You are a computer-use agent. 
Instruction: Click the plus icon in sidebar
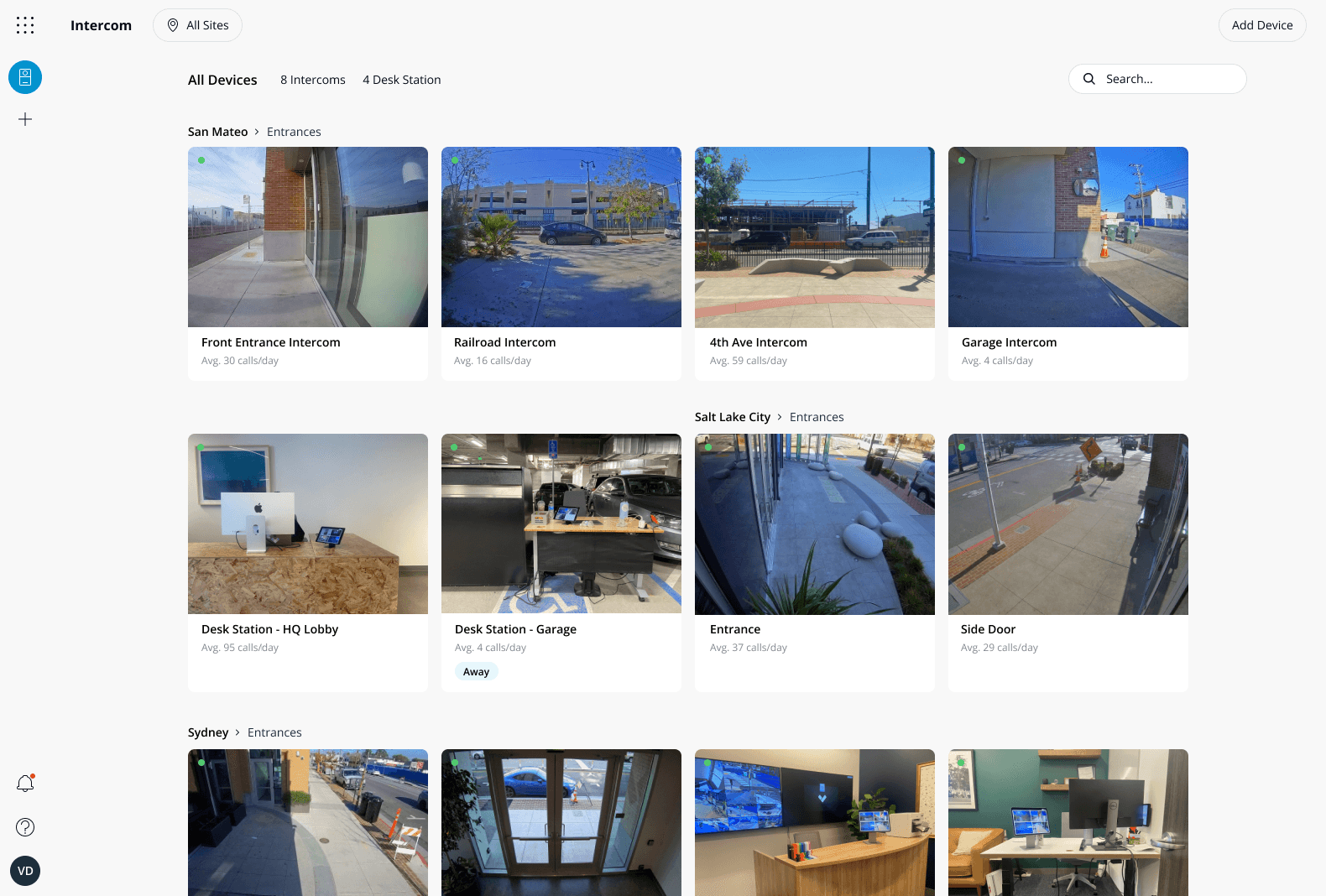pyautogui.click(x=25, y=119)
